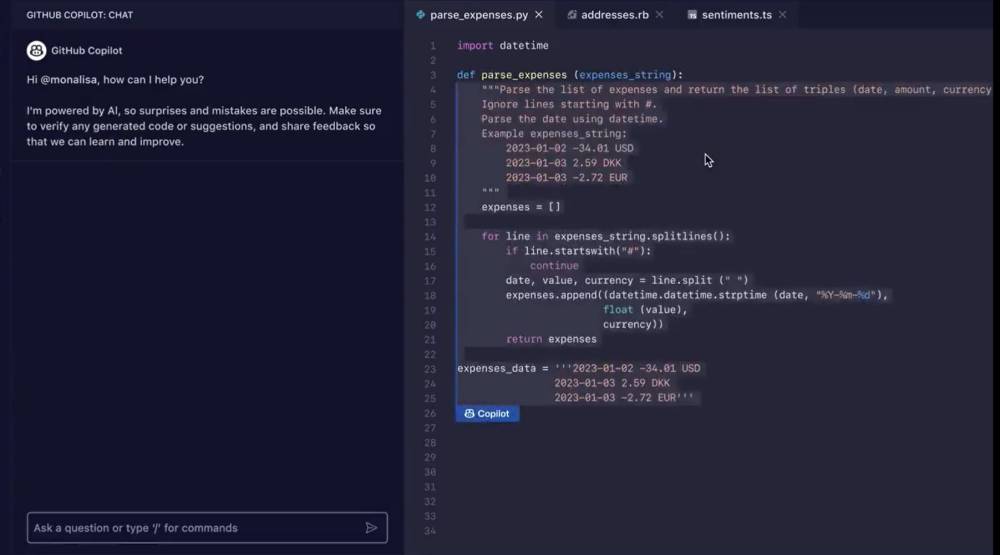Click the Ruby file icon on addresses.rb tab

[x=572, y=15]
